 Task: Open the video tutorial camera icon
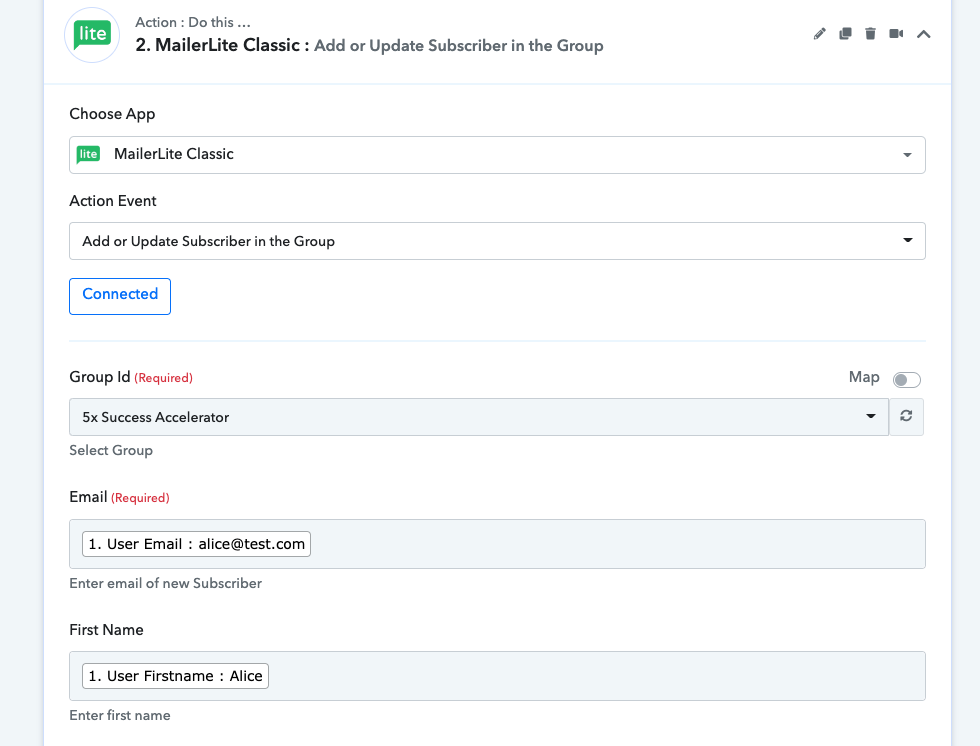[896, 34]
